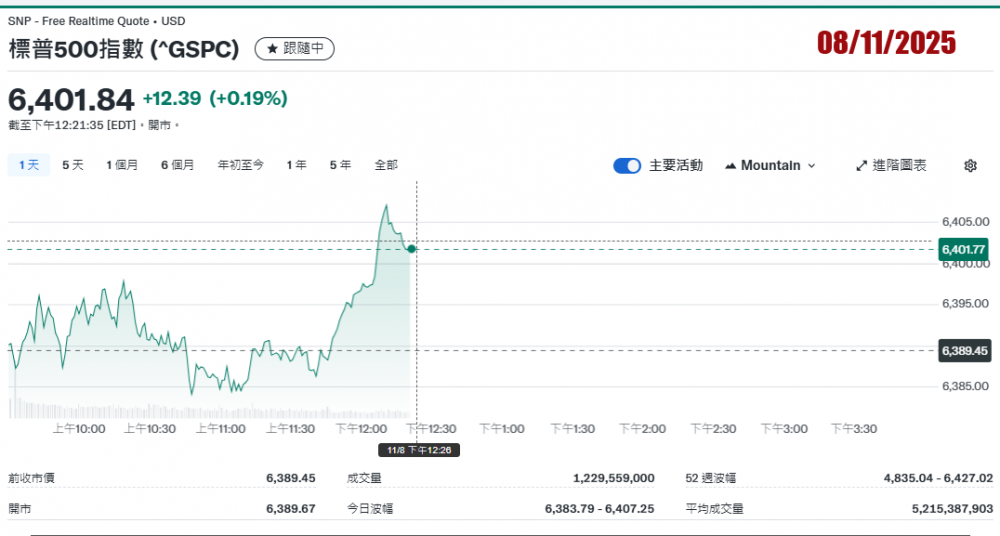
Task: Switch to the 5天 range tab
Action: [73, 165]
